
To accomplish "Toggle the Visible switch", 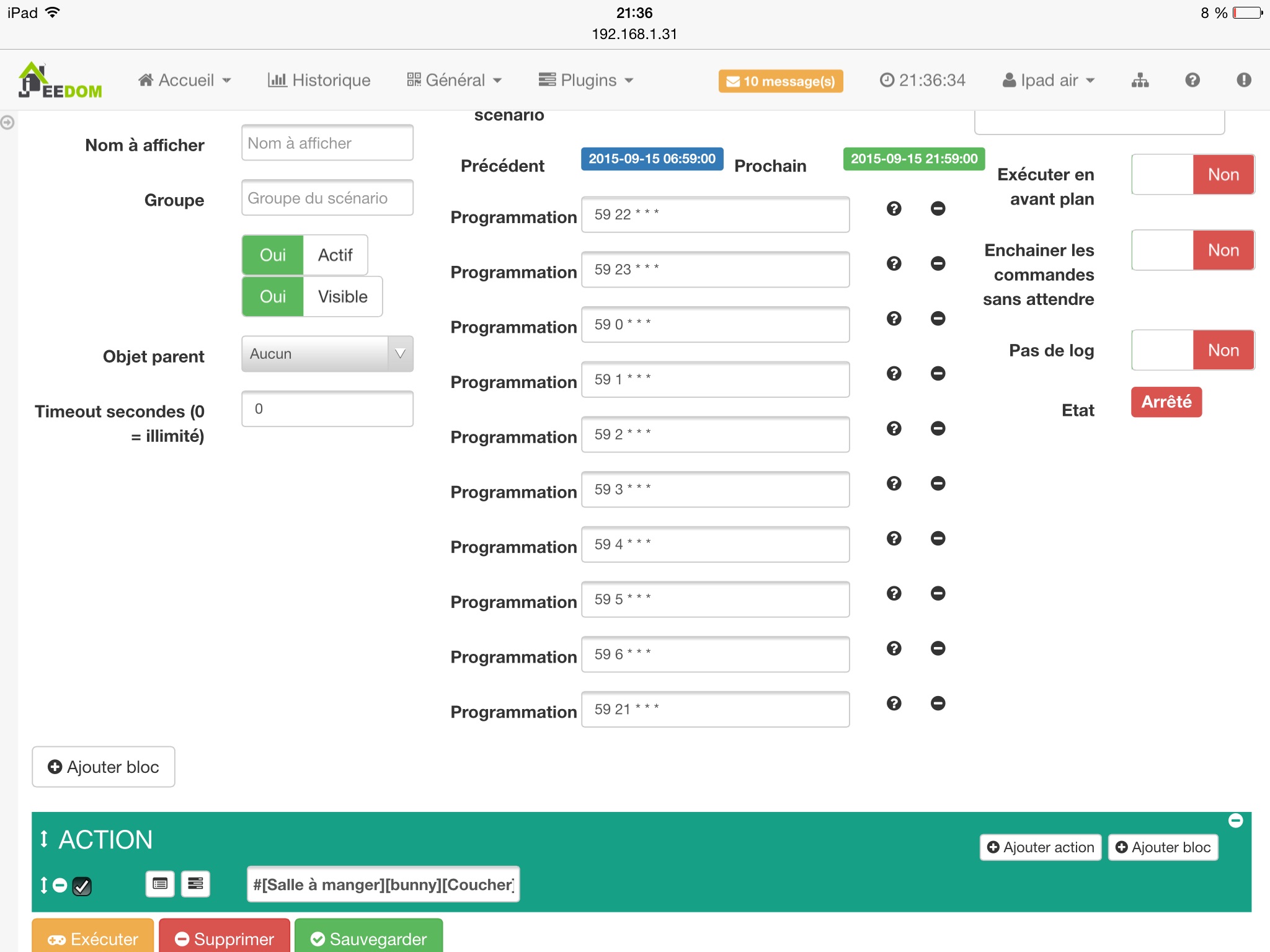I will click(x=312, y=296).
